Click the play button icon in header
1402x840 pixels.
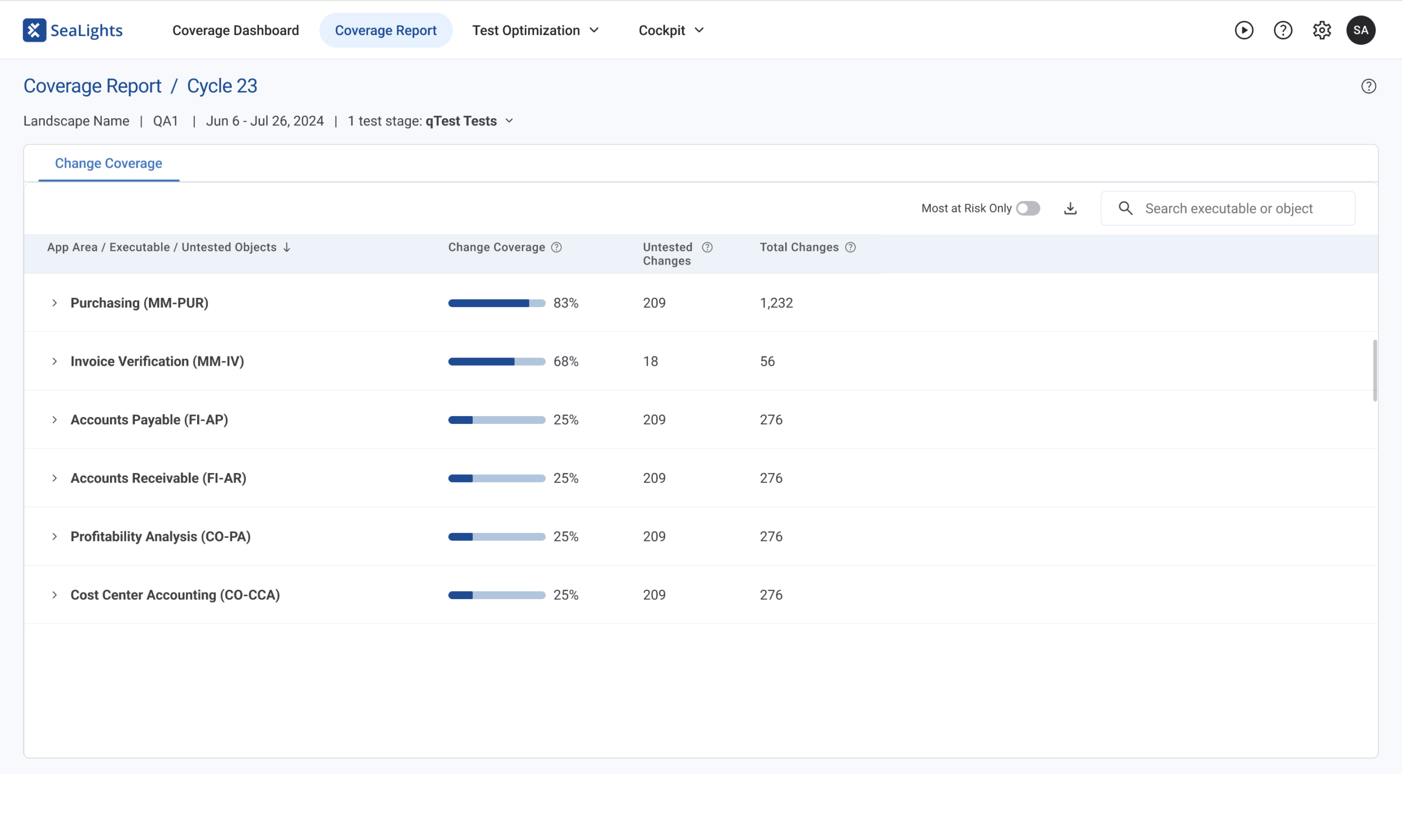tap(1244, 30)
